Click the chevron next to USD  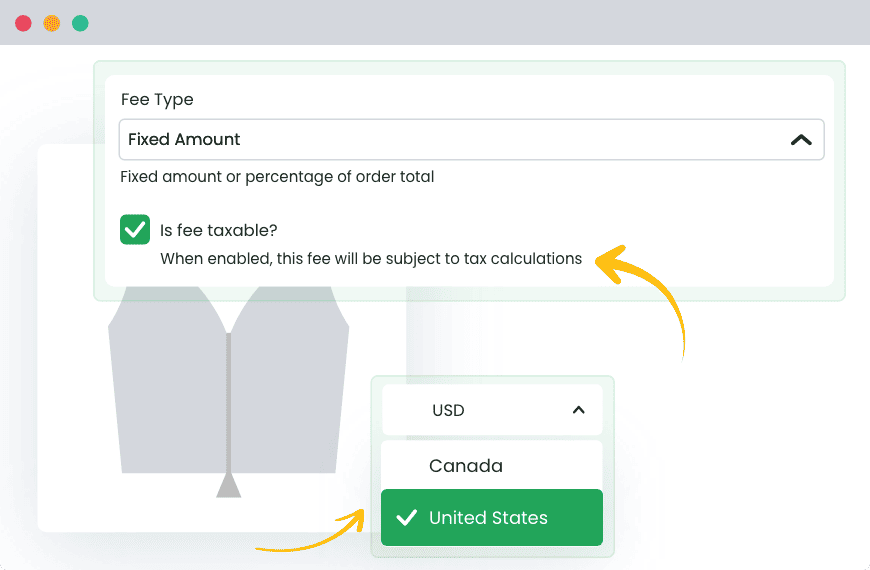point(578,410)
